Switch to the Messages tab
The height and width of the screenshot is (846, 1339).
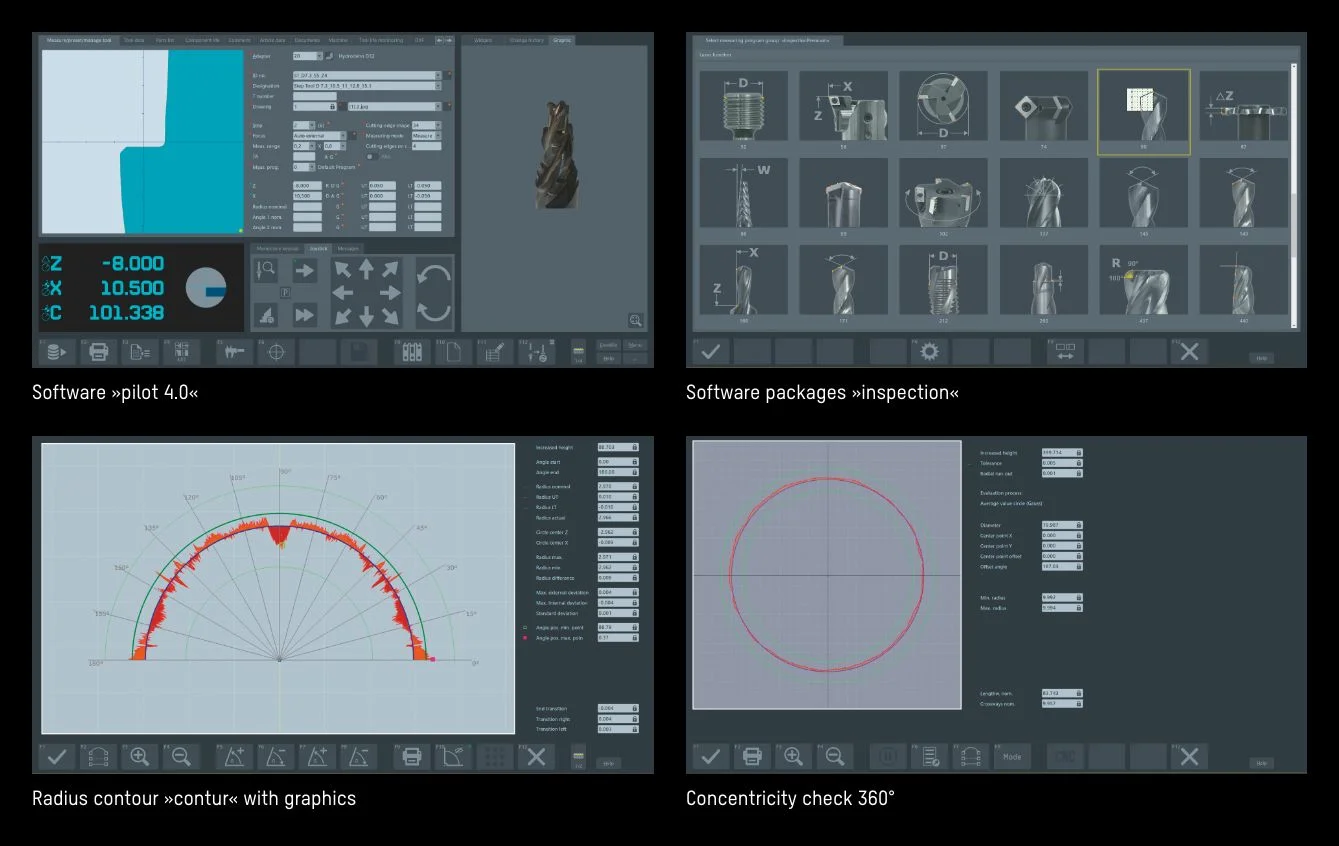348,248
